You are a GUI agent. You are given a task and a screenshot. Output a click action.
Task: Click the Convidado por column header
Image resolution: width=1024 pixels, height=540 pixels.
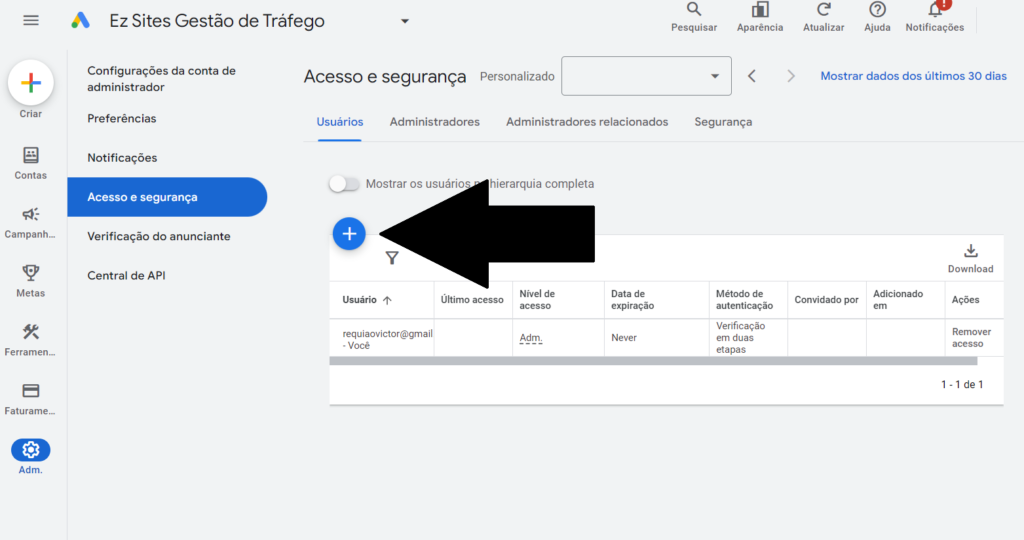pyautogui.click(x=826, y=300)
